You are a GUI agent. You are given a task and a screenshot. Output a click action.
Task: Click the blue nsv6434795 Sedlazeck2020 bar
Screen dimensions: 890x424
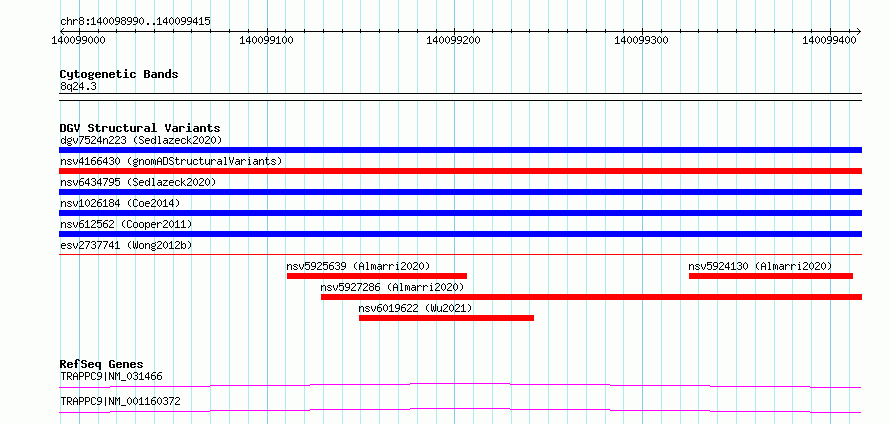pyautogui.click(x=460, y=192)
